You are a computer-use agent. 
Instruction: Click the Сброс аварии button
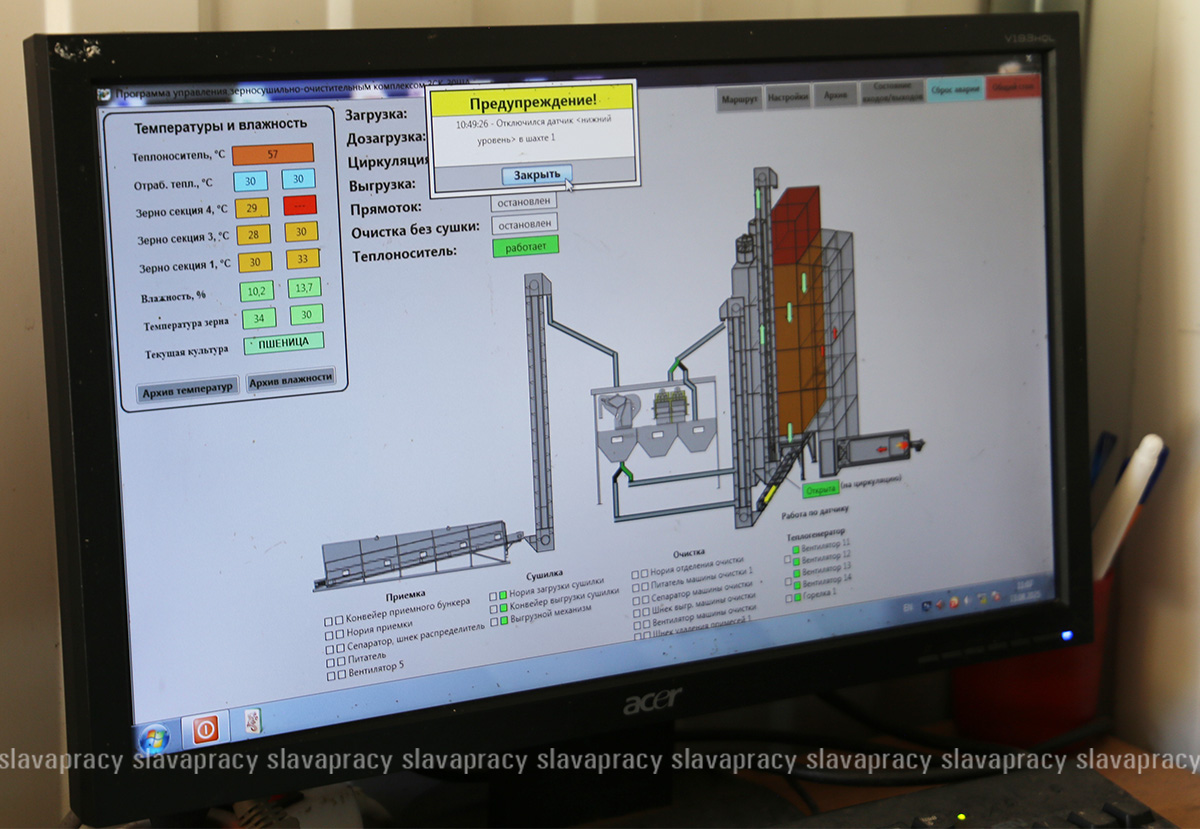954,89
